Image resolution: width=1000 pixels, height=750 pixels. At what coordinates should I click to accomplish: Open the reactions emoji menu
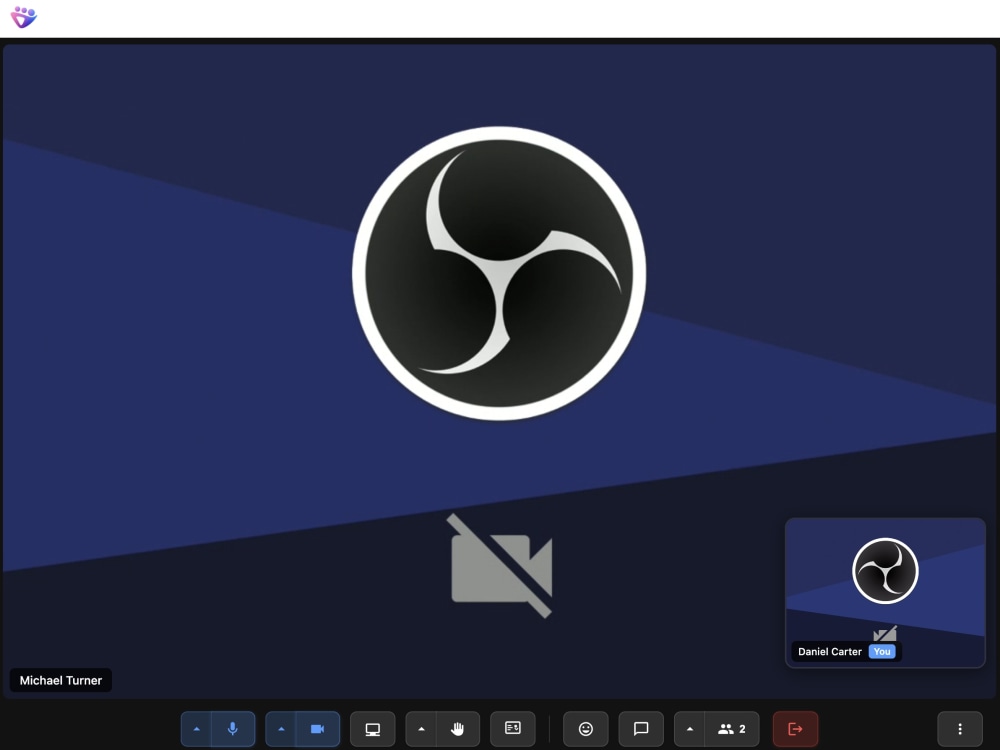tap(585, 728)
